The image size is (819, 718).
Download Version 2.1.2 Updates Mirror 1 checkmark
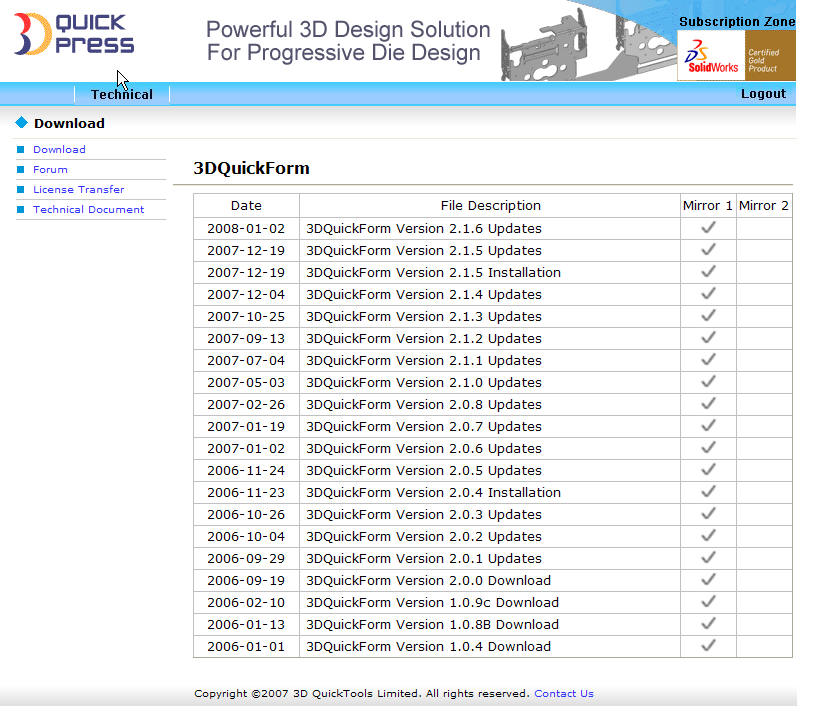(x=708, y=337)
